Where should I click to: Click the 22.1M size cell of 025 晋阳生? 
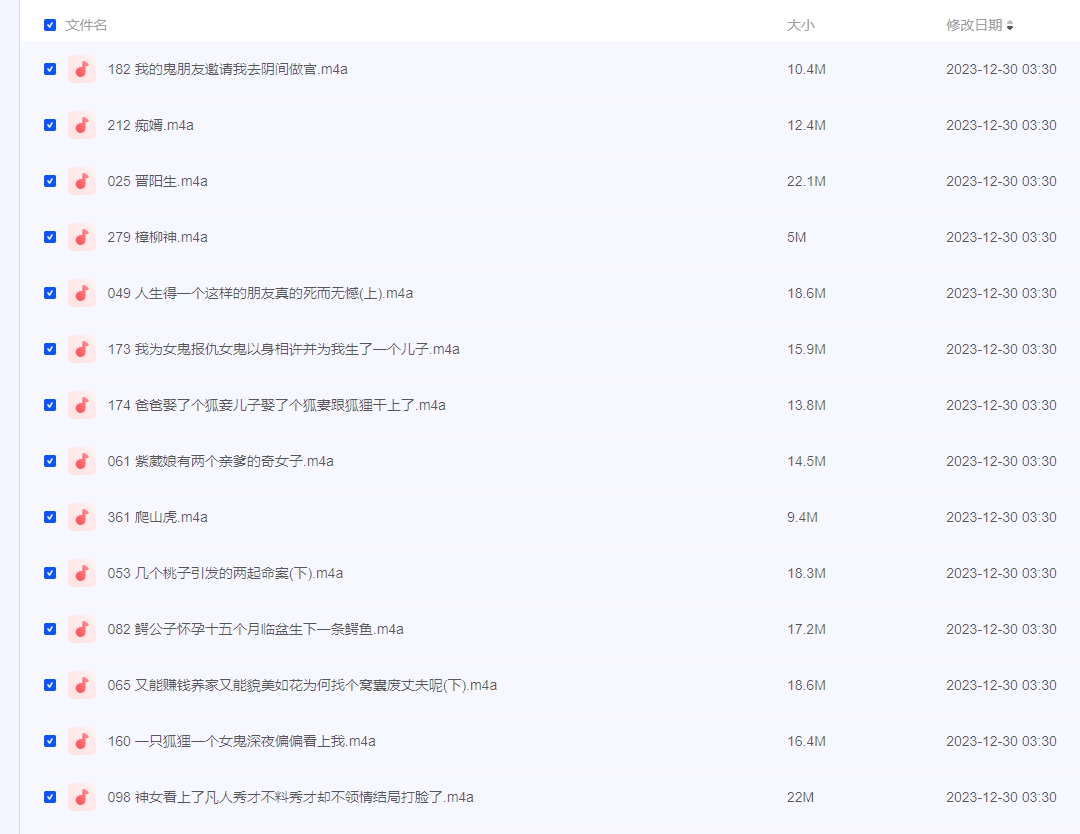pos(806,181)
